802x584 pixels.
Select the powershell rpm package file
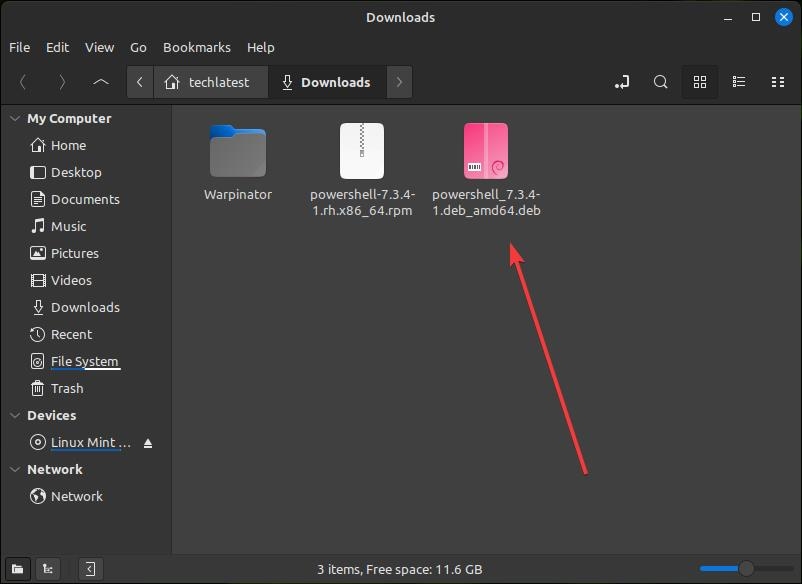[x=362, y=151]
